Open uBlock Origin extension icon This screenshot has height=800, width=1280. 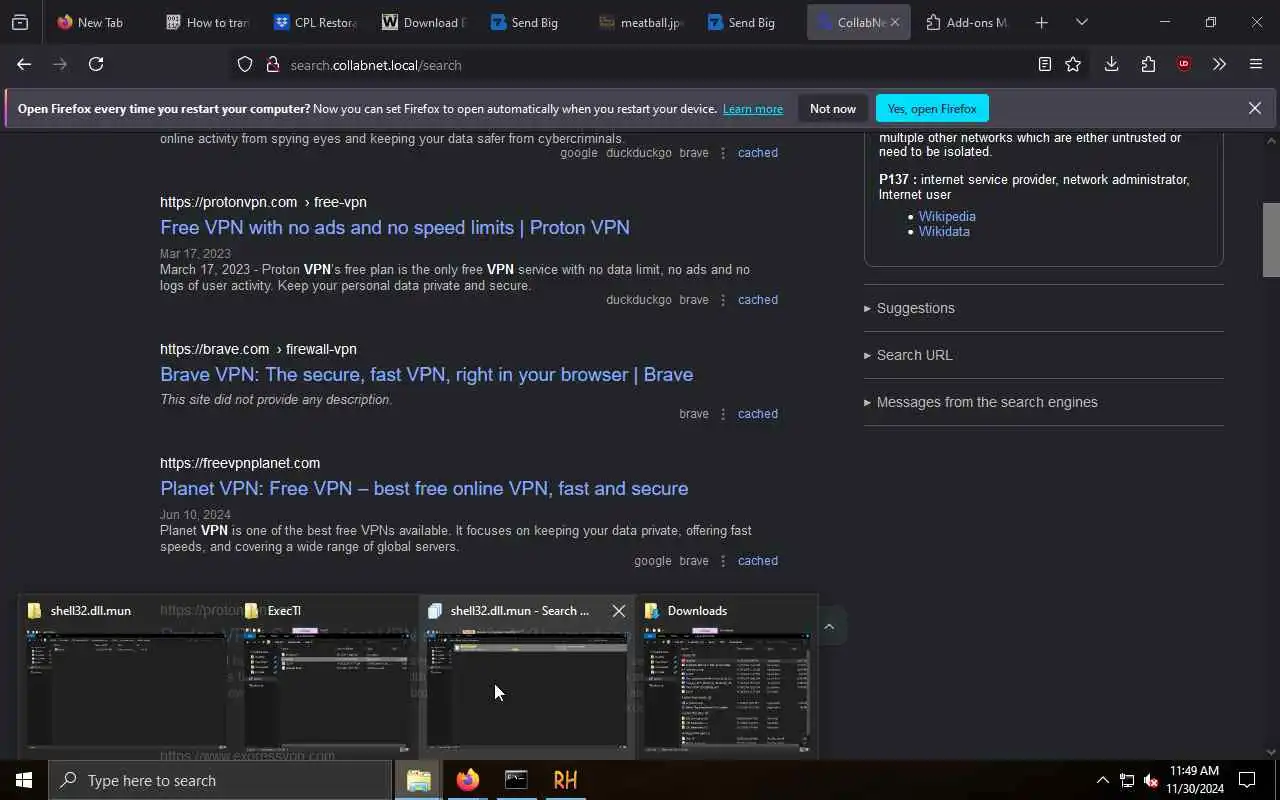coord(1184,64)
